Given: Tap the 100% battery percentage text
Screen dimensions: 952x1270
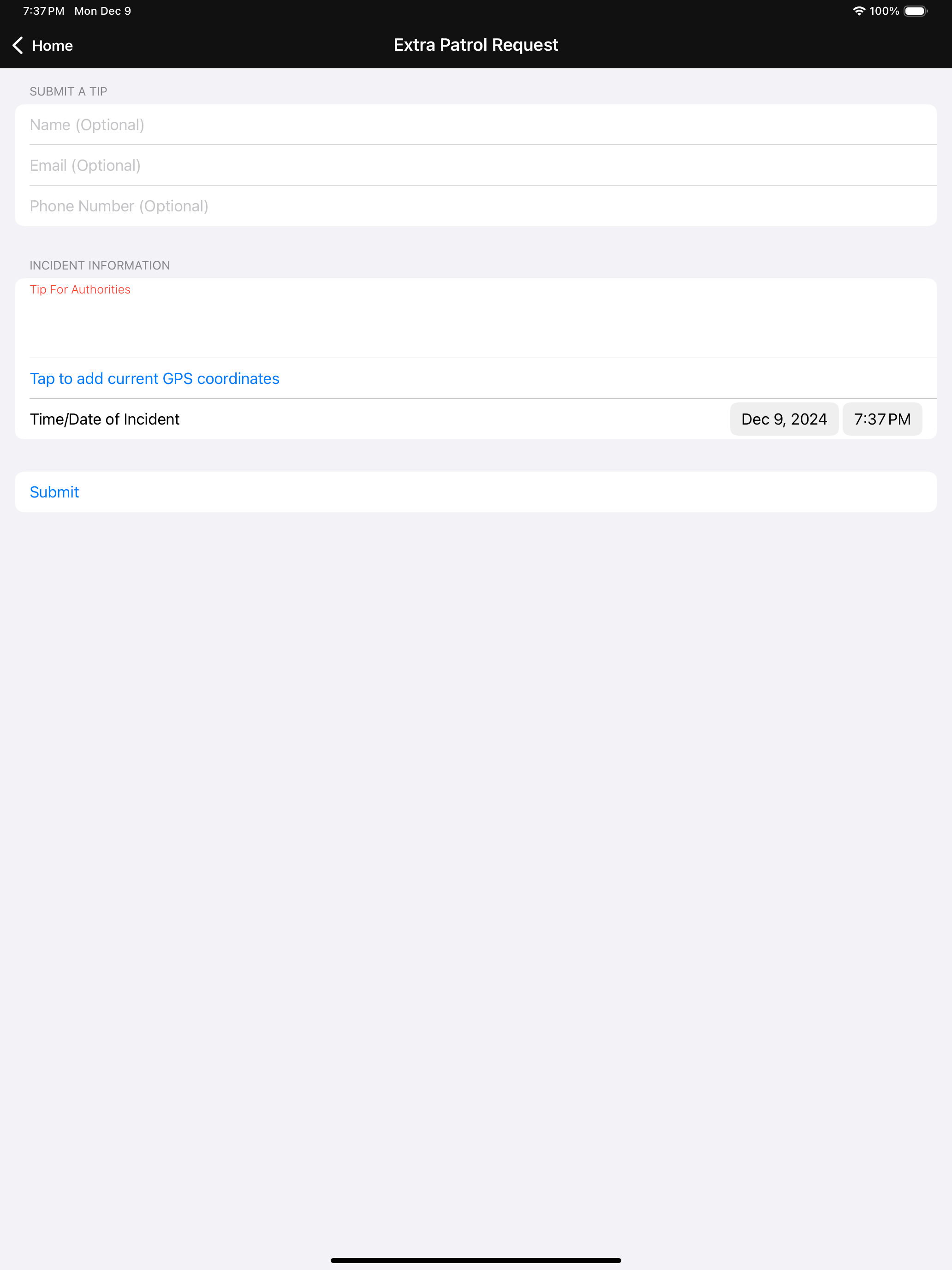Looking at the screenshot, I should point(884,11).
